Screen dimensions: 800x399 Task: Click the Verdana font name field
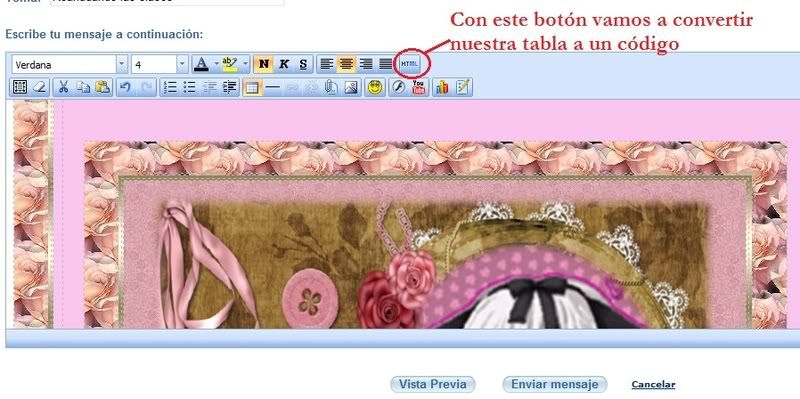coord(64,65)
